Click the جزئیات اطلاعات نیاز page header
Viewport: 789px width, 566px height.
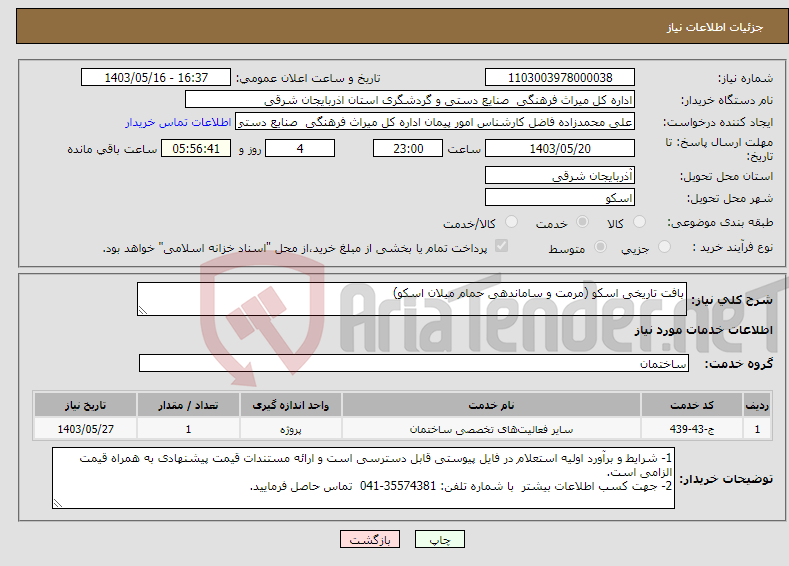[715, 27]
